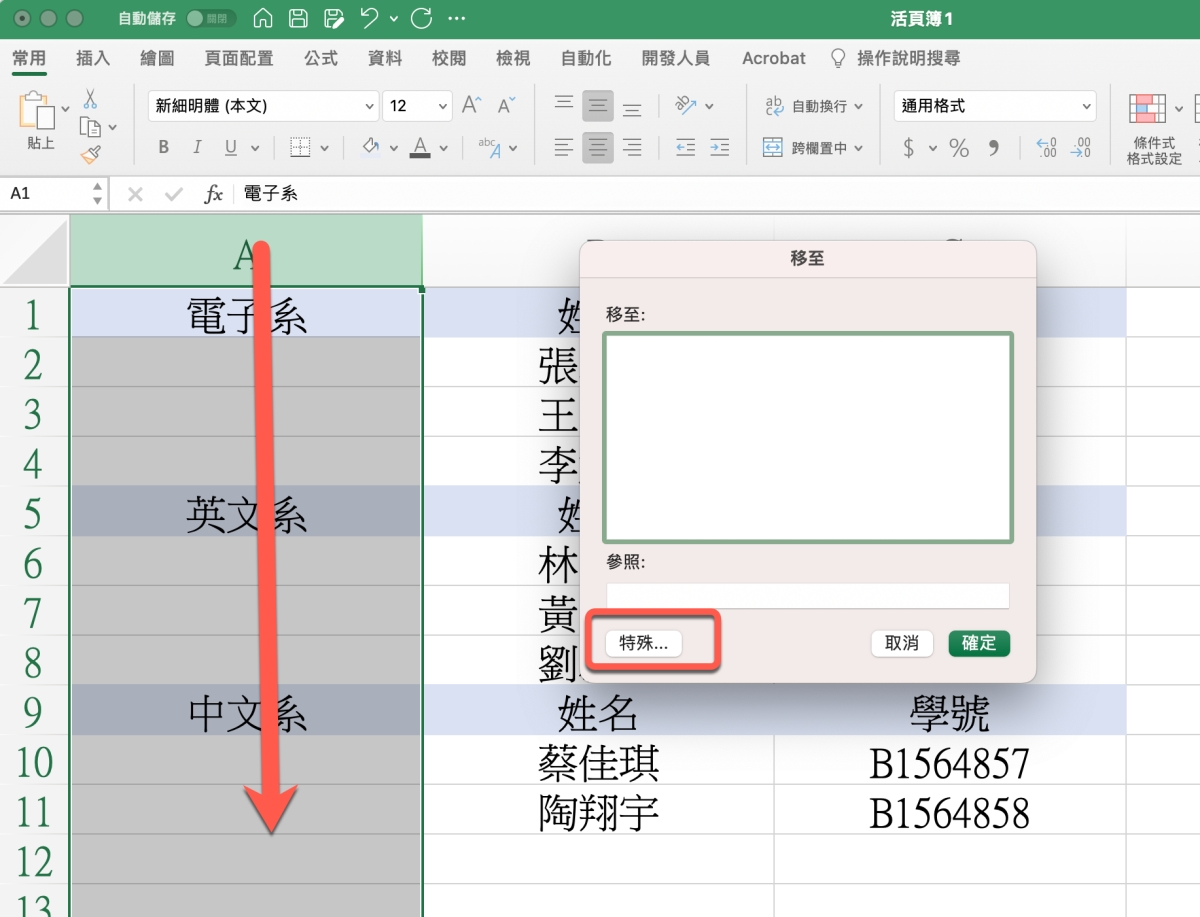Image resolution: width=1200 pixels, height=917 pixels.
Task: Open the 公式 ribbon tab
Action: [321, 58]
